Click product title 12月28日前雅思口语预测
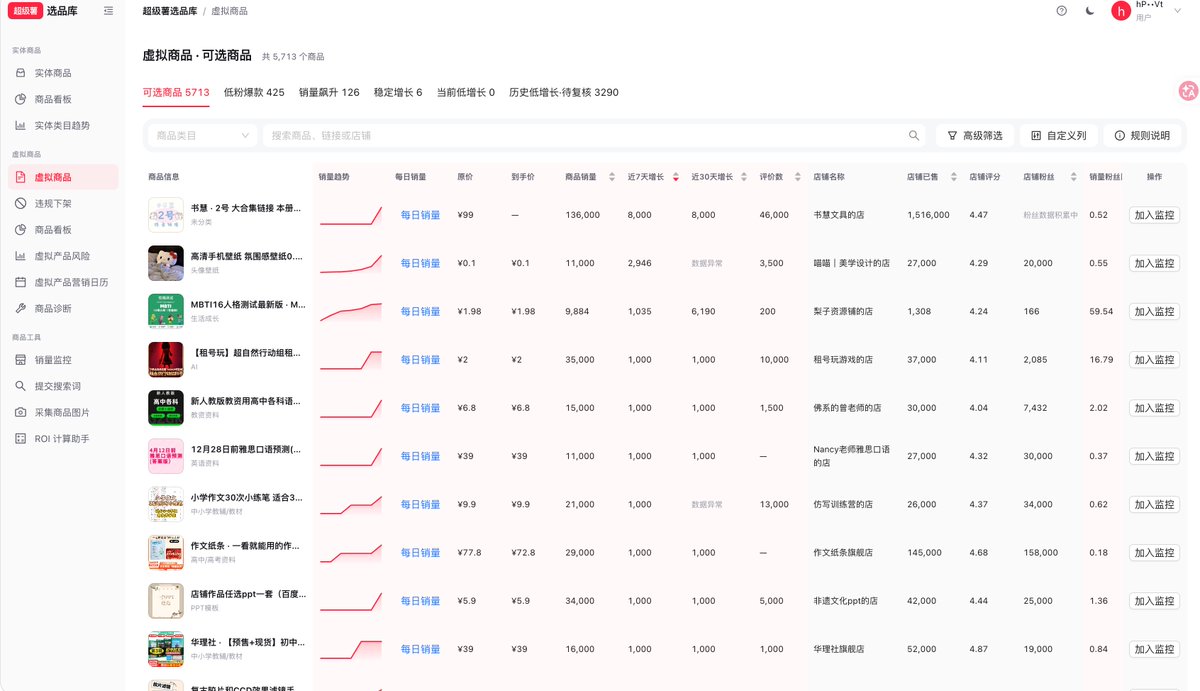The height and width of the screenshot is (691, 1200). click(246, 449)
